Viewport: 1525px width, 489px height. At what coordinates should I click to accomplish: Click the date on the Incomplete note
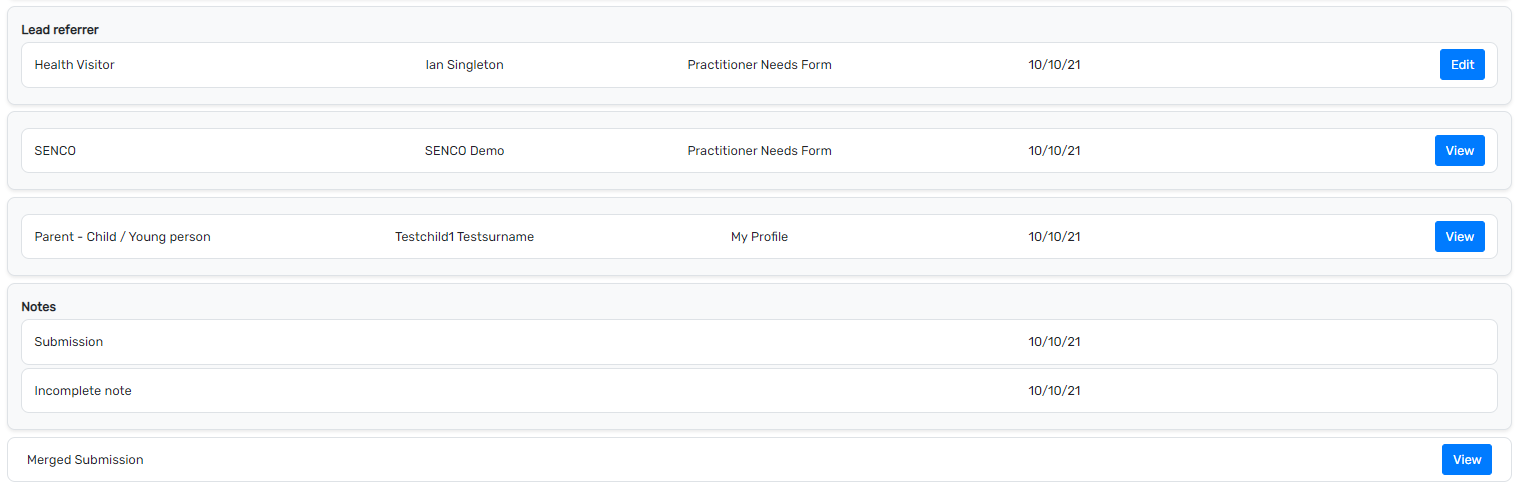click(x=1054, y=391)
